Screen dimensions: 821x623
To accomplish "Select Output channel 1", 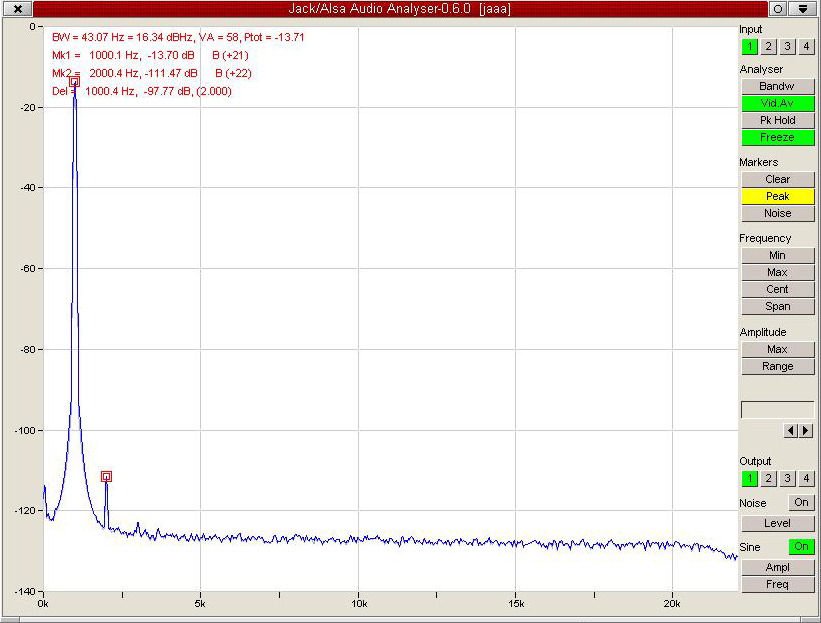I will point(749,478).
